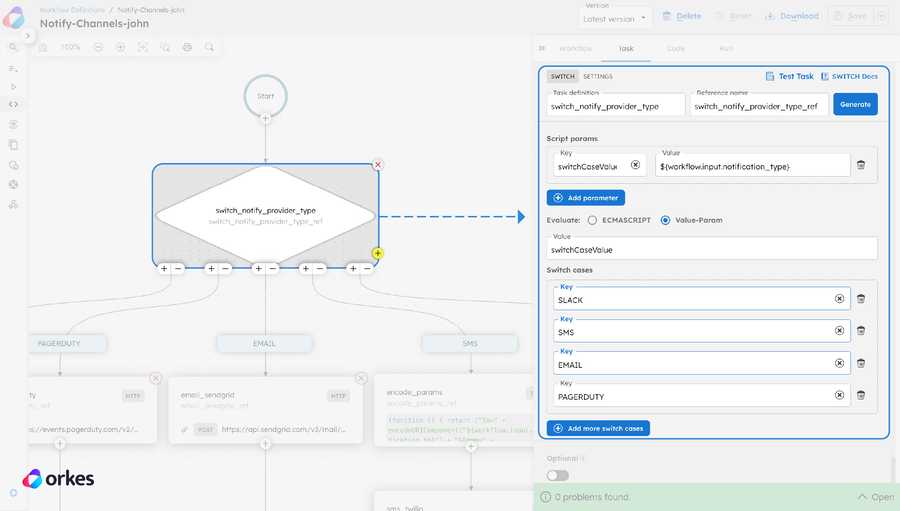This screenshot has width=900, height=511.
Task: Click the Orkes logo at top left
Action: (14, 18)
